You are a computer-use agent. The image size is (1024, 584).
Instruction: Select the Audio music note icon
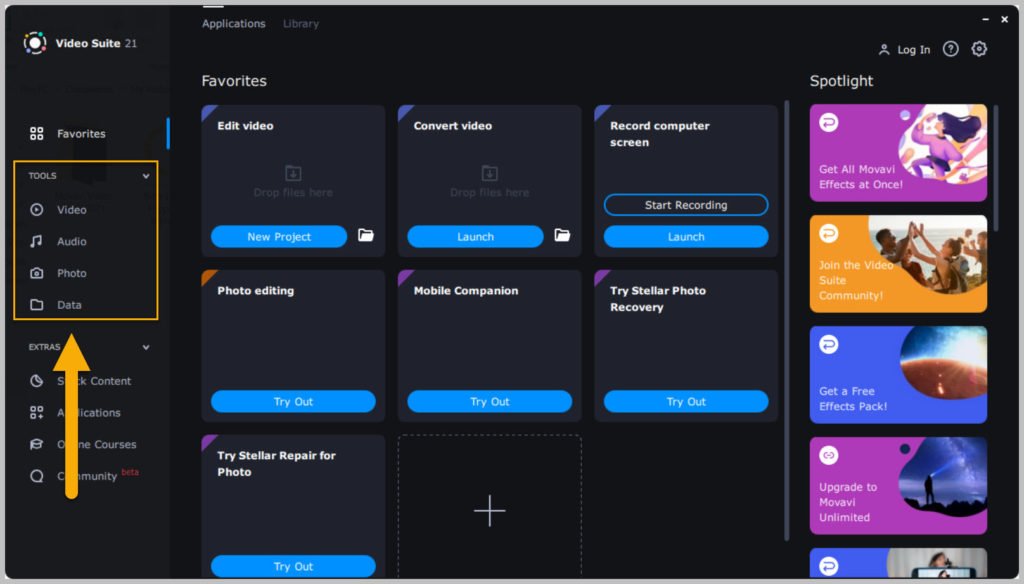pyautogui.click(x=37, y=241)
